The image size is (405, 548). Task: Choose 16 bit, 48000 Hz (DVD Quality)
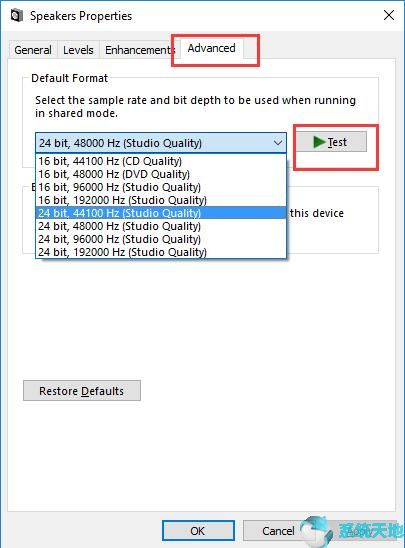click(x=161, y=174)
